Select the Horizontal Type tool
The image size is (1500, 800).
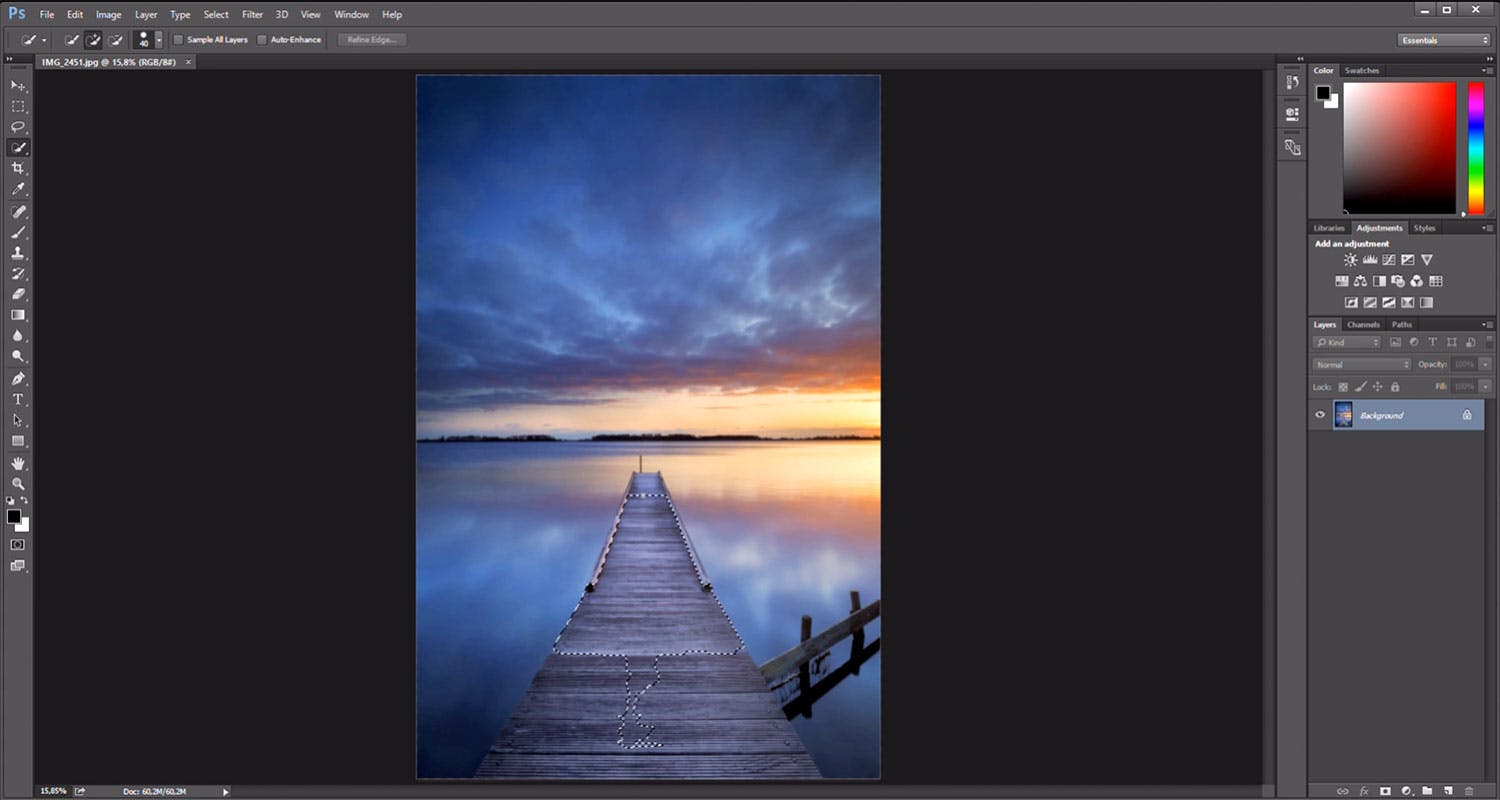click(x=18, y=400)
